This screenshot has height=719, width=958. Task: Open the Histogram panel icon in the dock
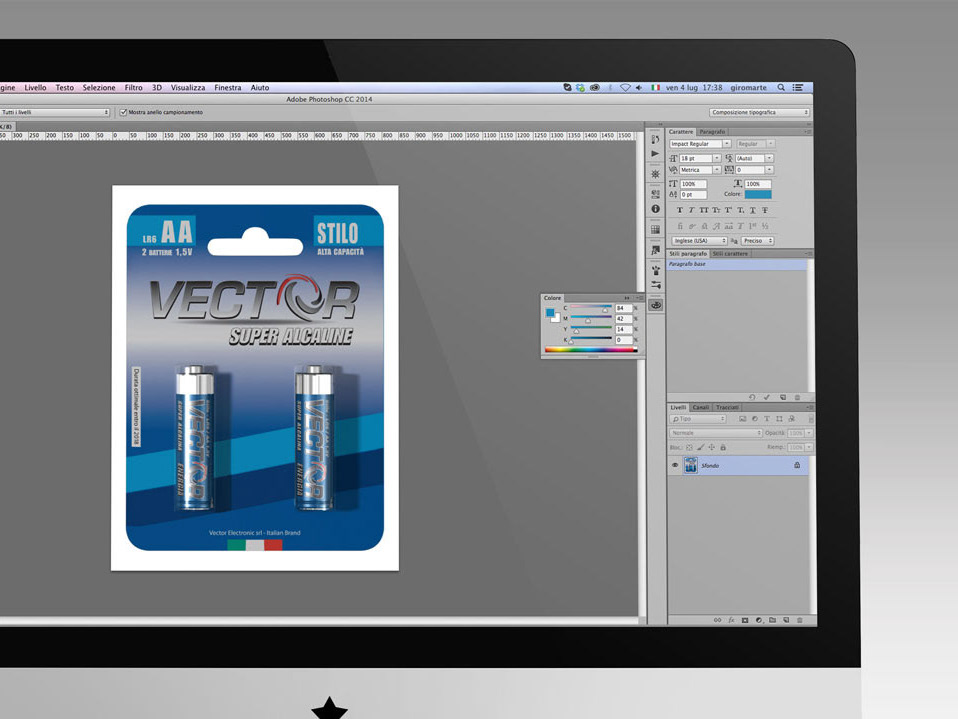pyautogui.click(x=656, y=194)
